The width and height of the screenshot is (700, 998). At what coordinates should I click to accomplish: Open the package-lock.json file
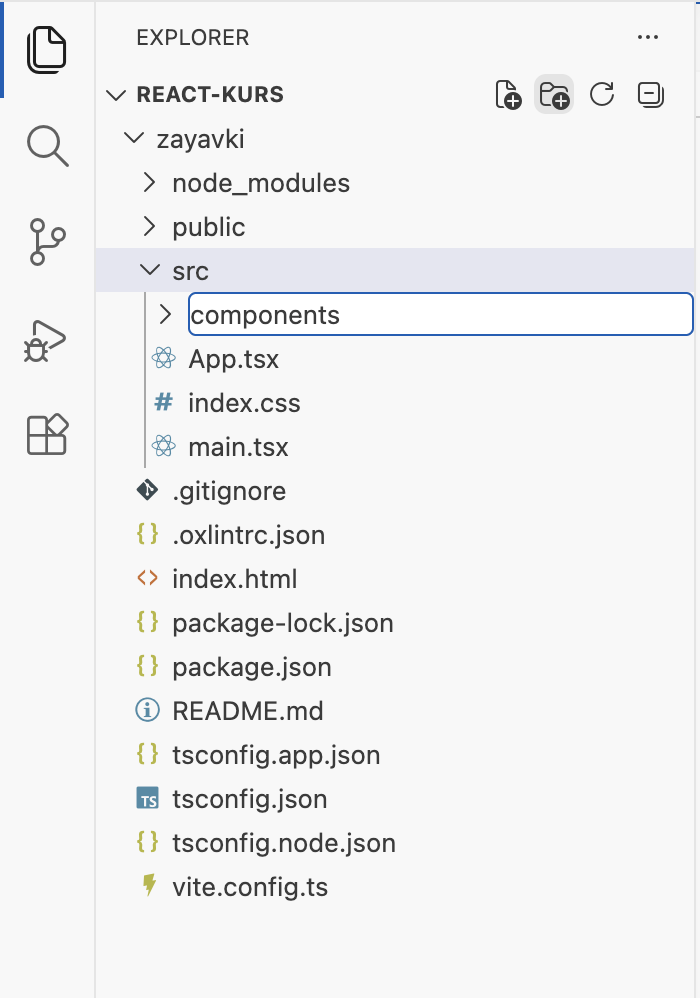[x=283, y=622]
